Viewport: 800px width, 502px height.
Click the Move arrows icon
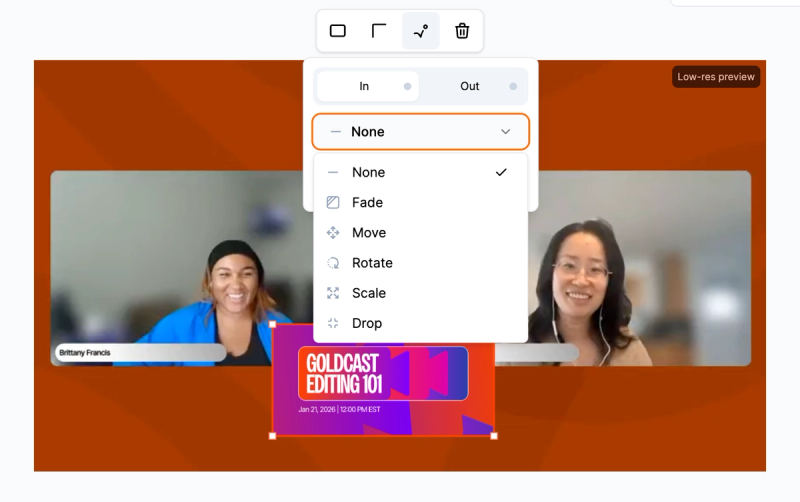point(333,233)
